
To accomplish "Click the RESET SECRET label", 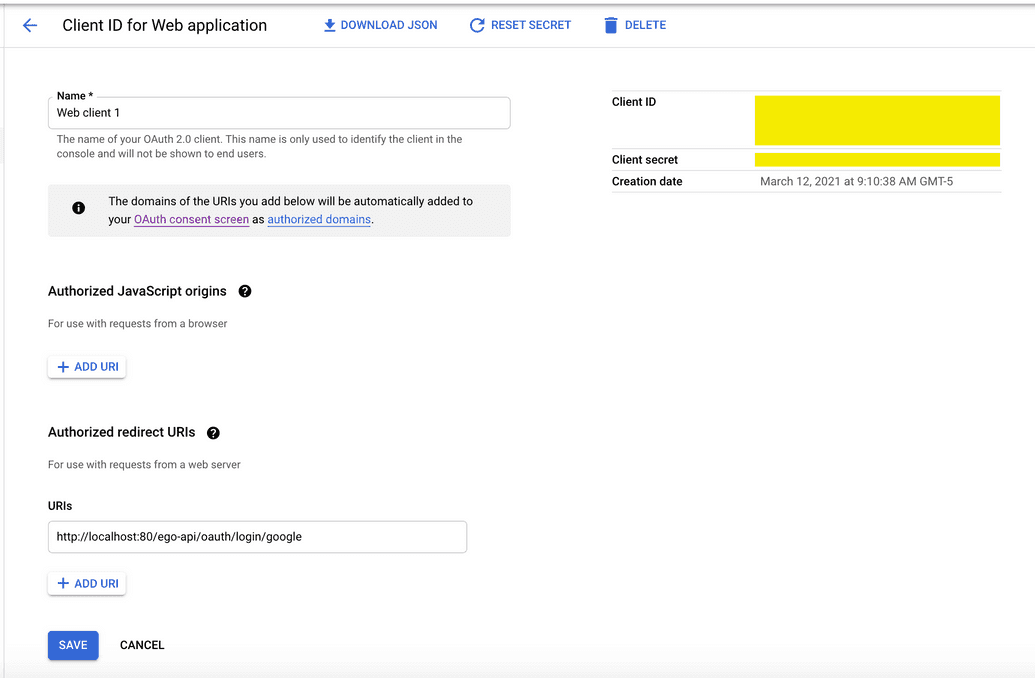I will click(531, 25).
